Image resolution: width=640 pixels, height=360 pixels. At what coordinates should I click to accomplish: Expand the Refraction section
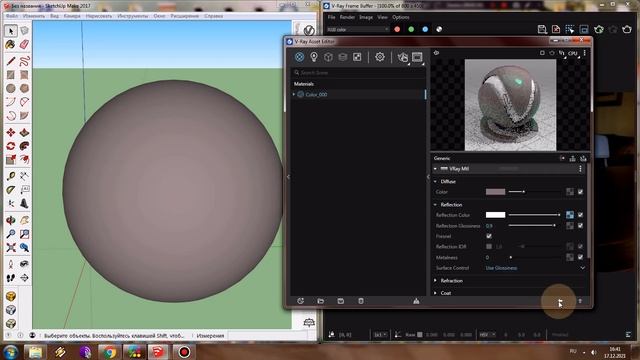[x=435, y=280]
